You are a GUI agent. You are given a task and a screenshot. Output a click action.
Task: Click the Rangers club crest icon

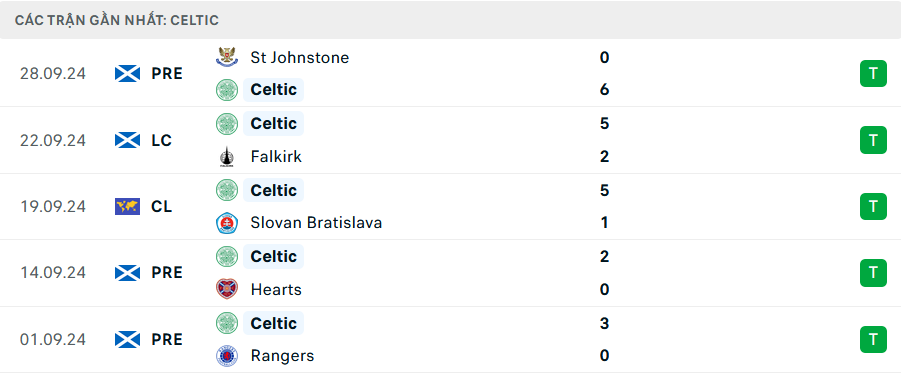click(227, 356)
